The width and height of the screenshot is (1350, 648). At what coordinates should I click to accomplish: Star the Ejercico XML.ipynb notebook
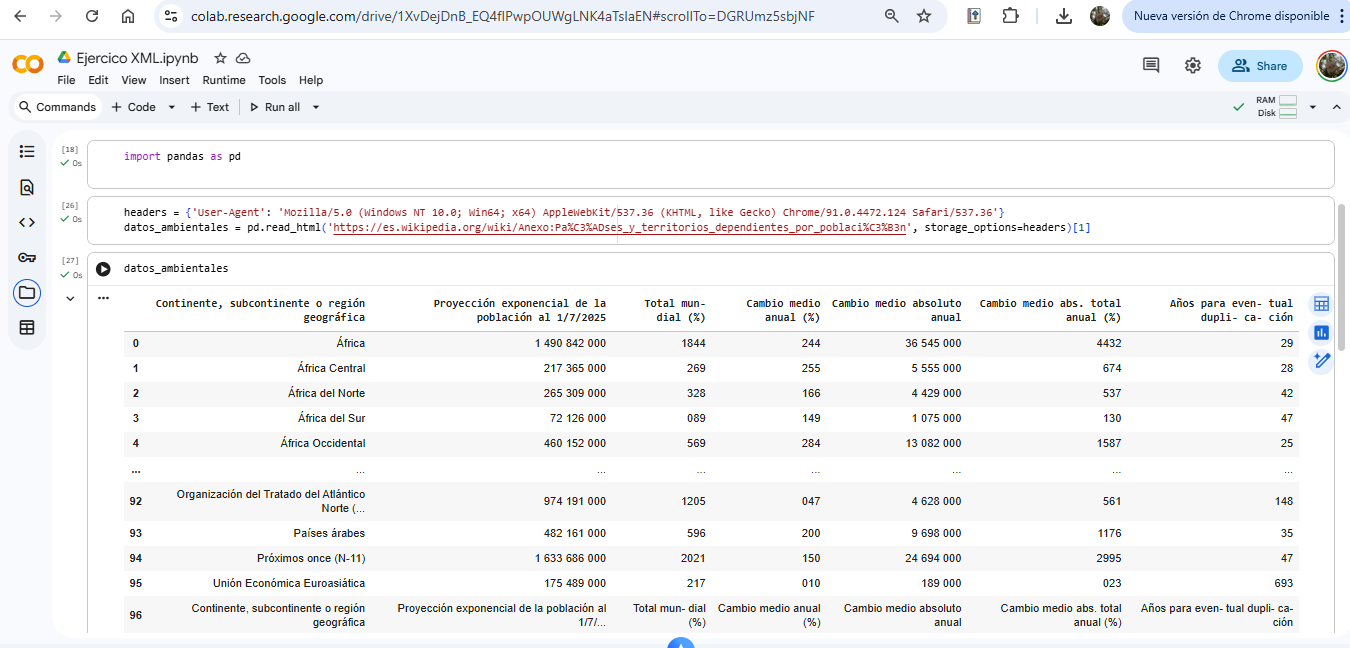click(220, 58)
